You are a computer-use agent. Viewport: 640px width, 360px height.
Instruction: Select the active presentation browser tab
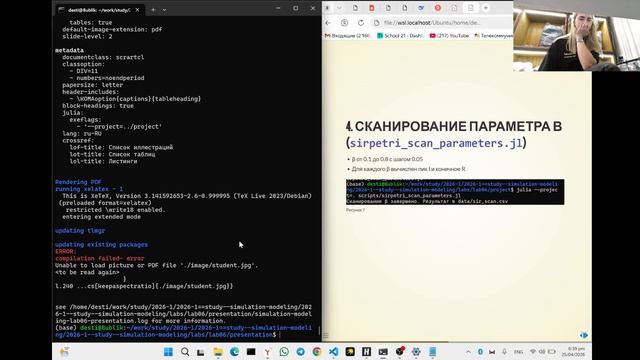pyautogui.click(x=470, y=8)
